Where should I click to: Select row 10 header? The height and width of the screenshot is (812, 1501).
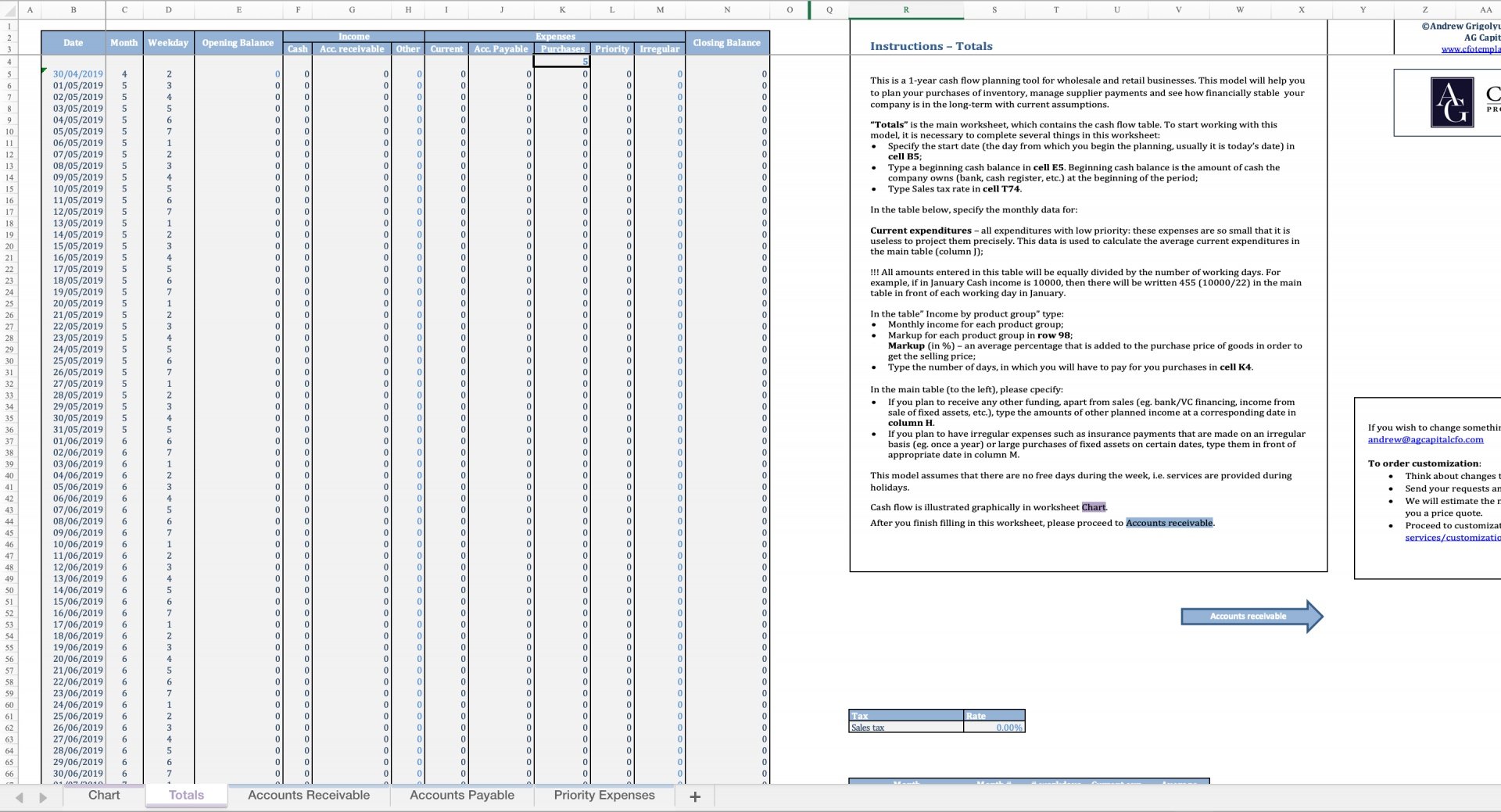click(9, 131)
